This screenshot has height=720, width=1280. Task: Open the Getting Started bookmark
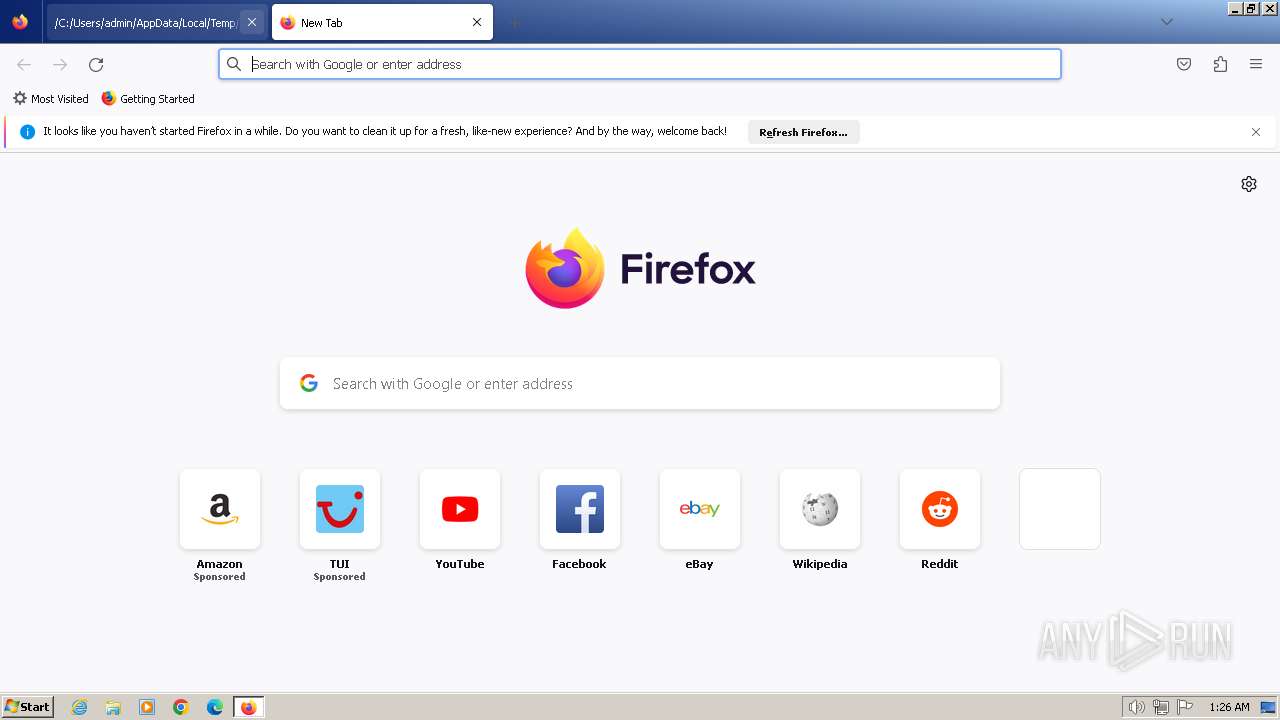tap(148, 99)
